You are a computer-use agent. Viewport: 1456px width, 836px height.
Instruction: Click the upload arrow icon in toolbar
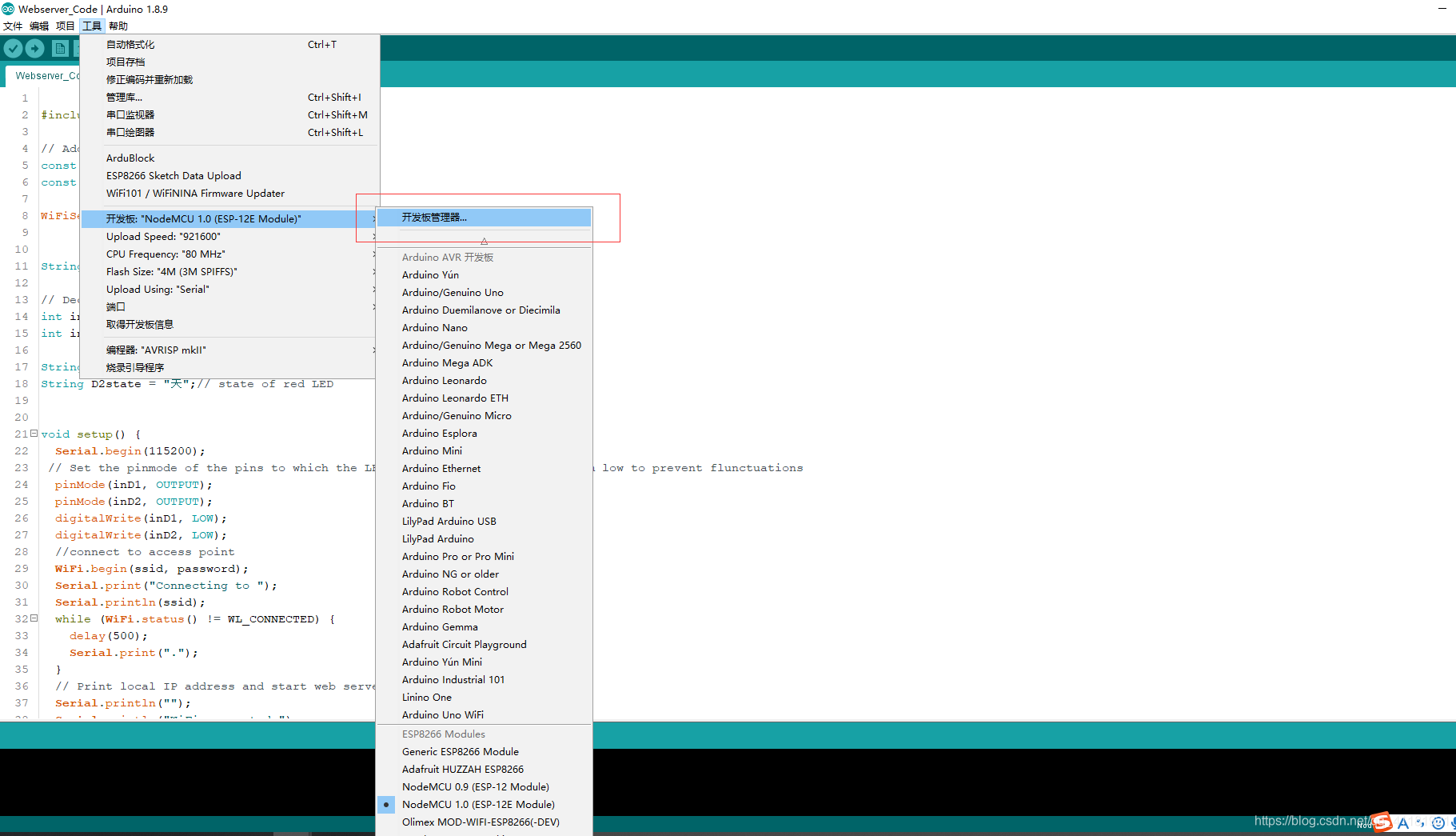34,48
